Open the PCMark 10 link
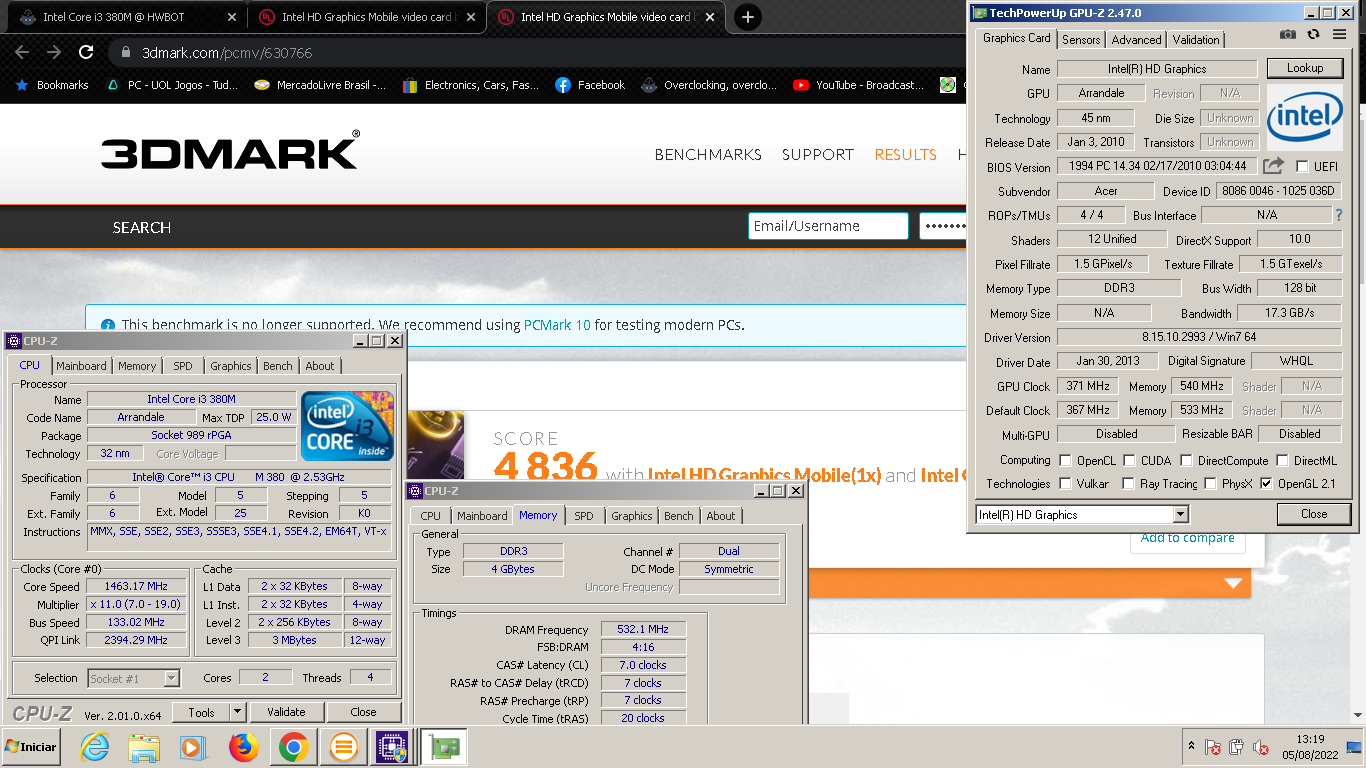The height and width of the screenshot is (768, 1366). point(557,325)
